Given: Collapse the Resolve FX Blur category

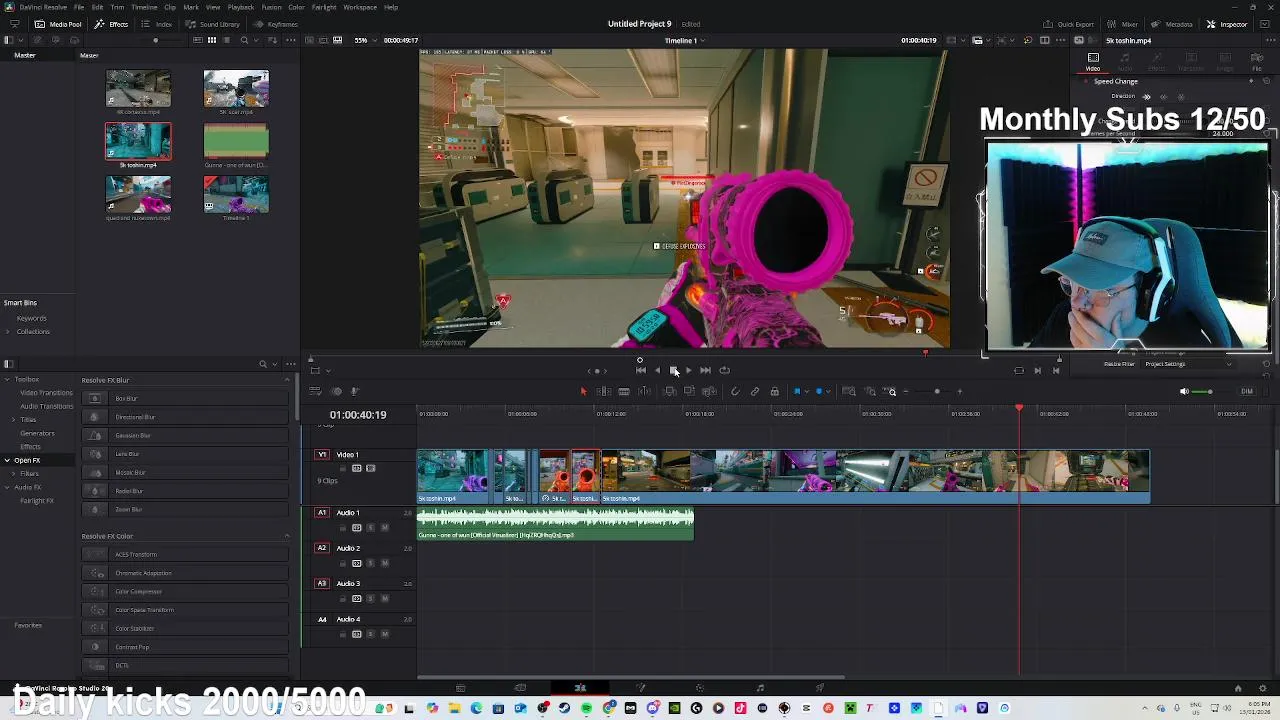Looking at the screenshot, I should (287, 380).
